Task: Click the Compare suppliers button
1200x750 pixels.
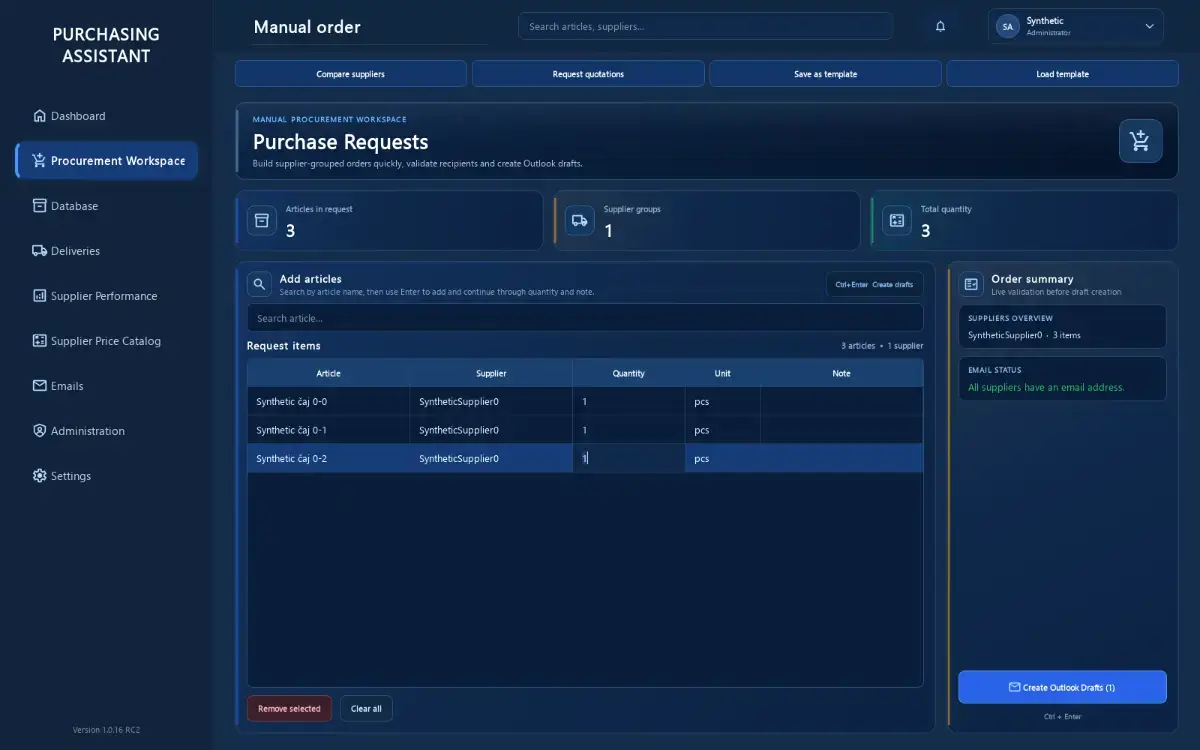Action: pos(351,74)
